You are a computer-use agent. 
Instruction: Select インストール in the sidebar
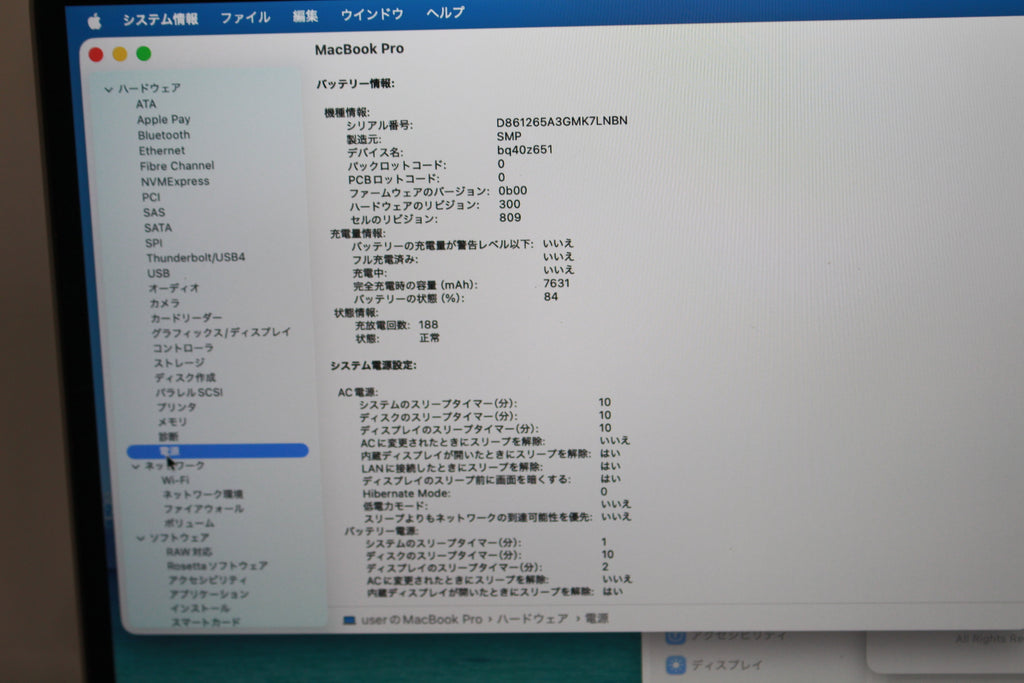click(199, 609)
